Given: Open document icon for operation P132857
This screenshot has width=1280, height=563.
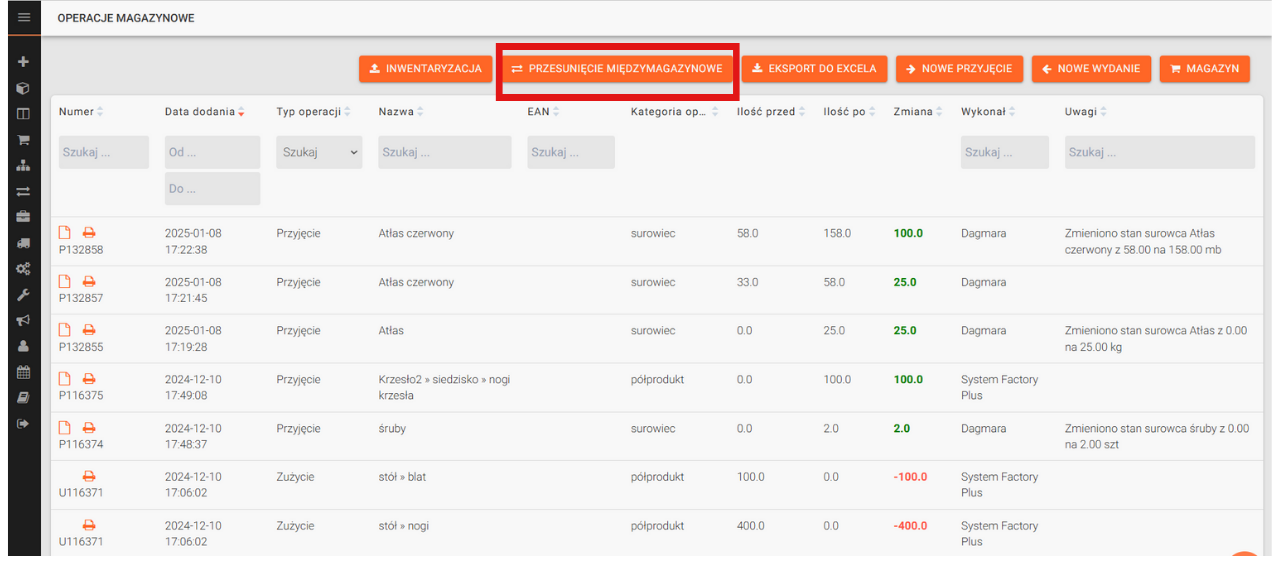Looking at the screenshot, I should point(65,282).
